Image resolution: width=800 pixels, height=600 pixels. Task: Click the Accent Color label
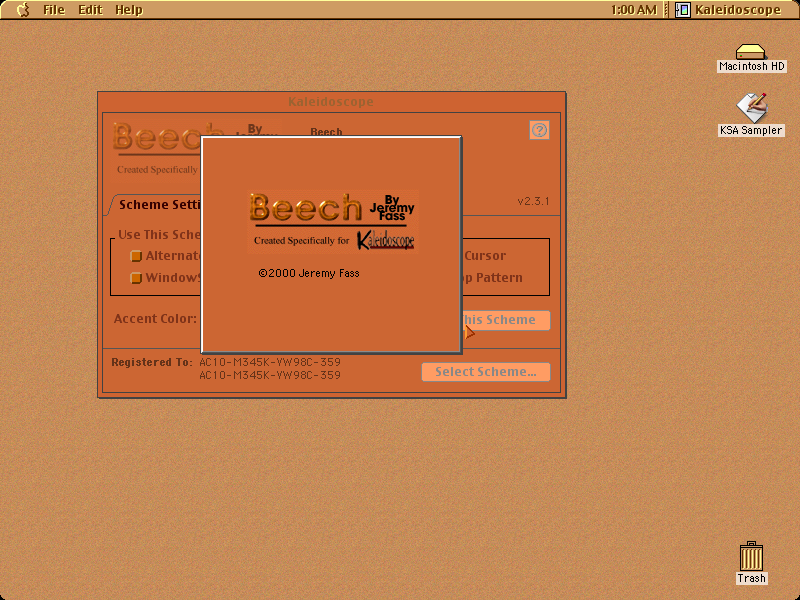pyautogui.click(x=155, y=319)
